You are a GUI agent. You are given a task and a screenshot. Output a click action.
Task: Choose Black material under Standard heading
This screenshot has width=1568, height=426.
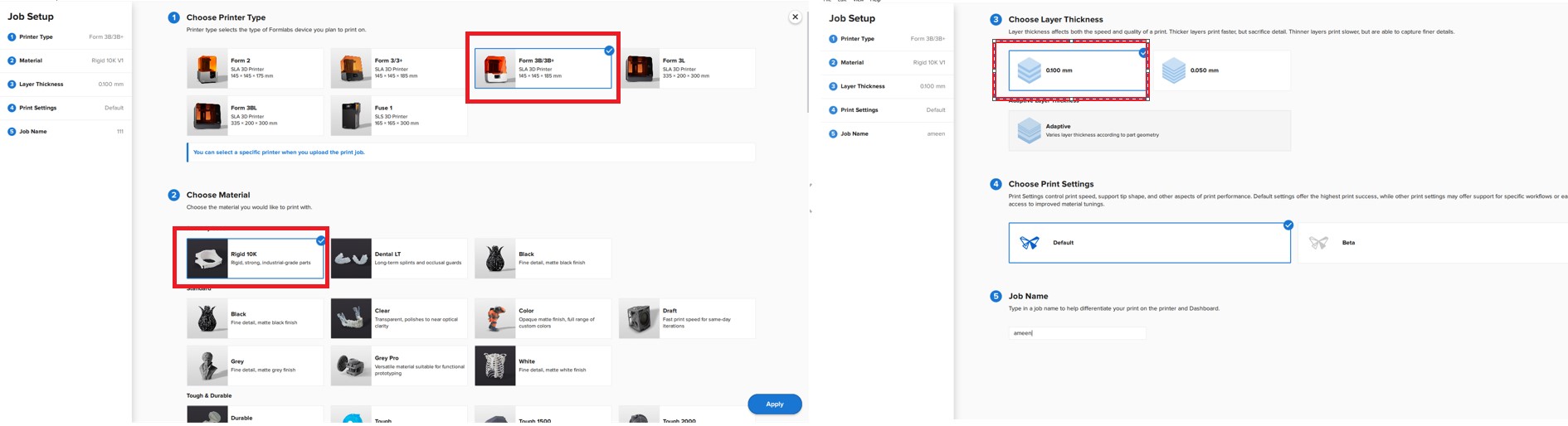255,318
